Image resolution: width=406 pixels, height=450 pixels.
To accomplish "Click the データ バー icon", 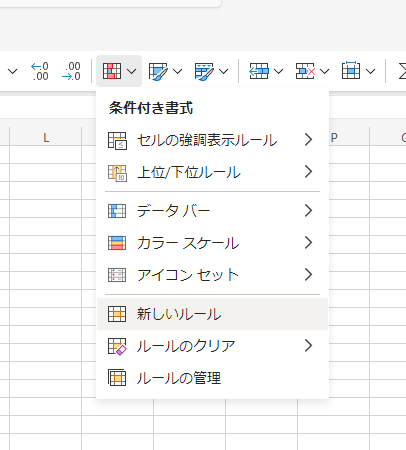I will pyautogui.click(x=117, y=211).
